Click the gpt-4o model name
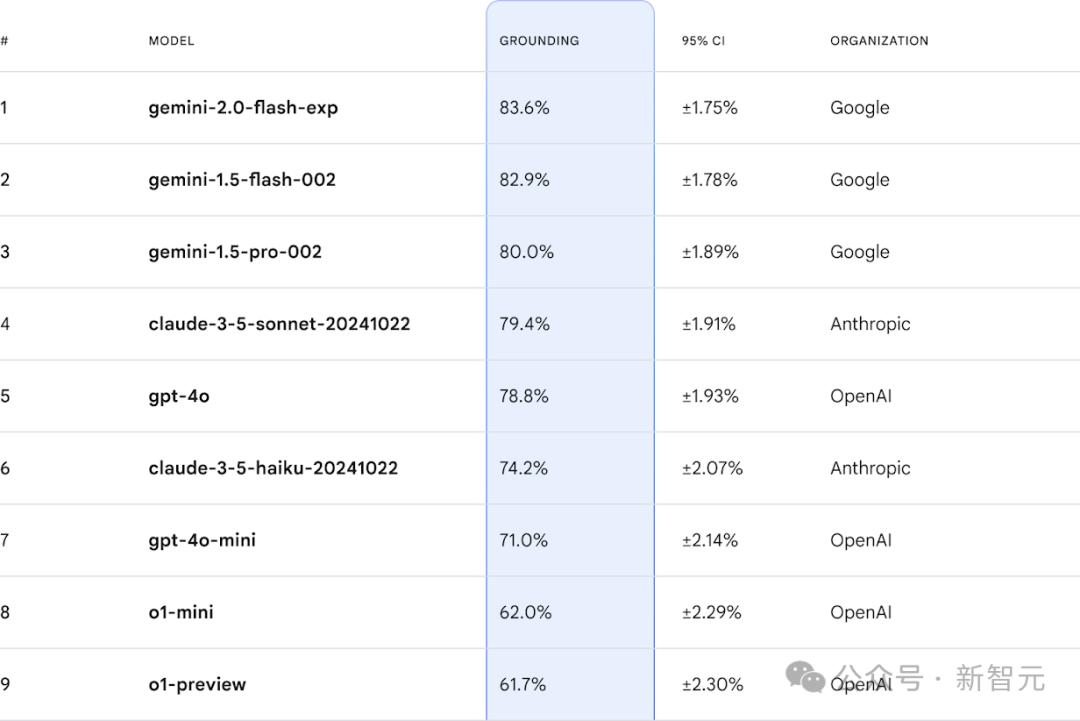This screenshot has height=721, width=1080. (179, 396)
